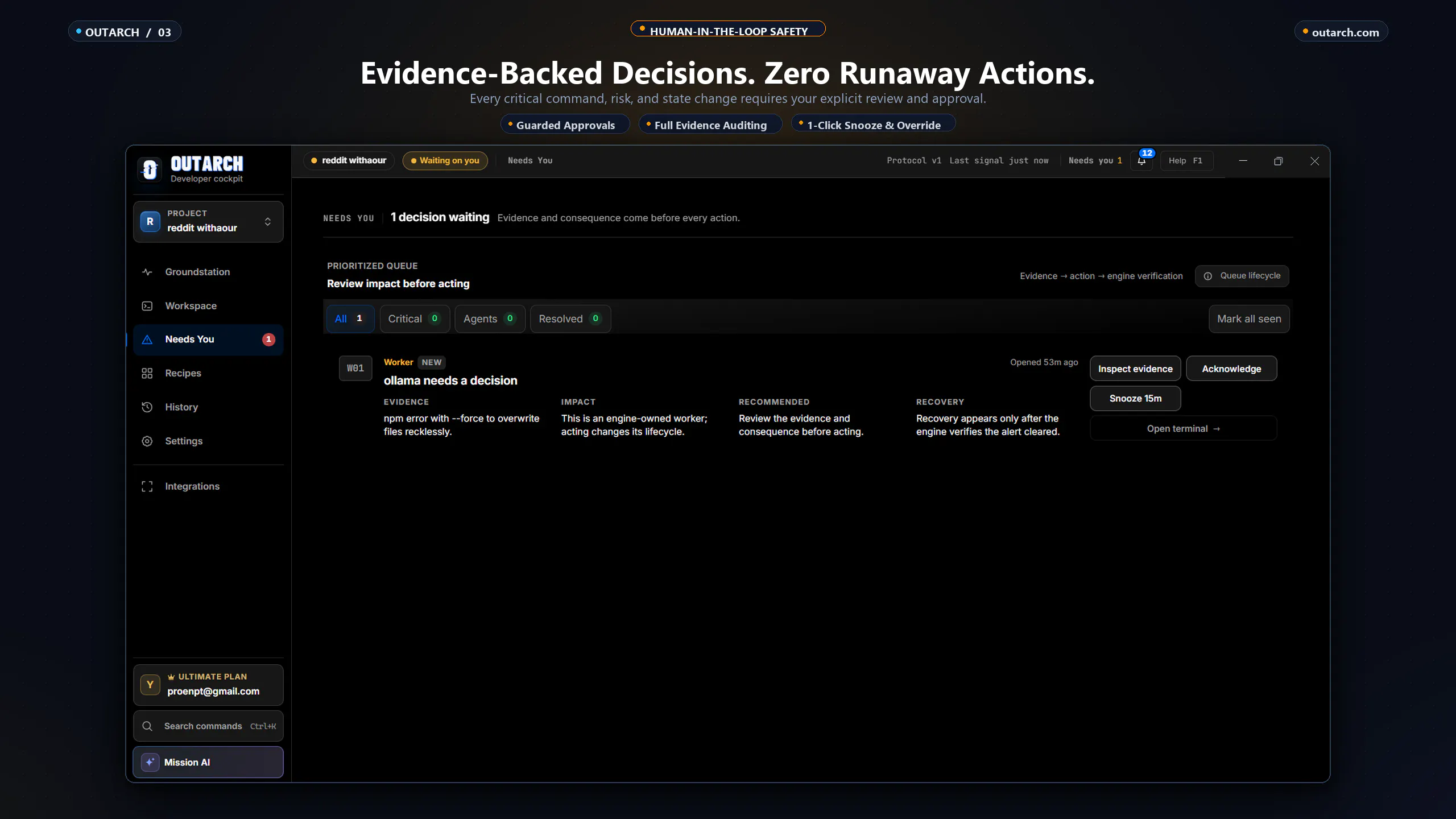The width and height of the screenshot is (1456, 819).
Task: Expand the project selector chevron
Action: click(268, 221)
